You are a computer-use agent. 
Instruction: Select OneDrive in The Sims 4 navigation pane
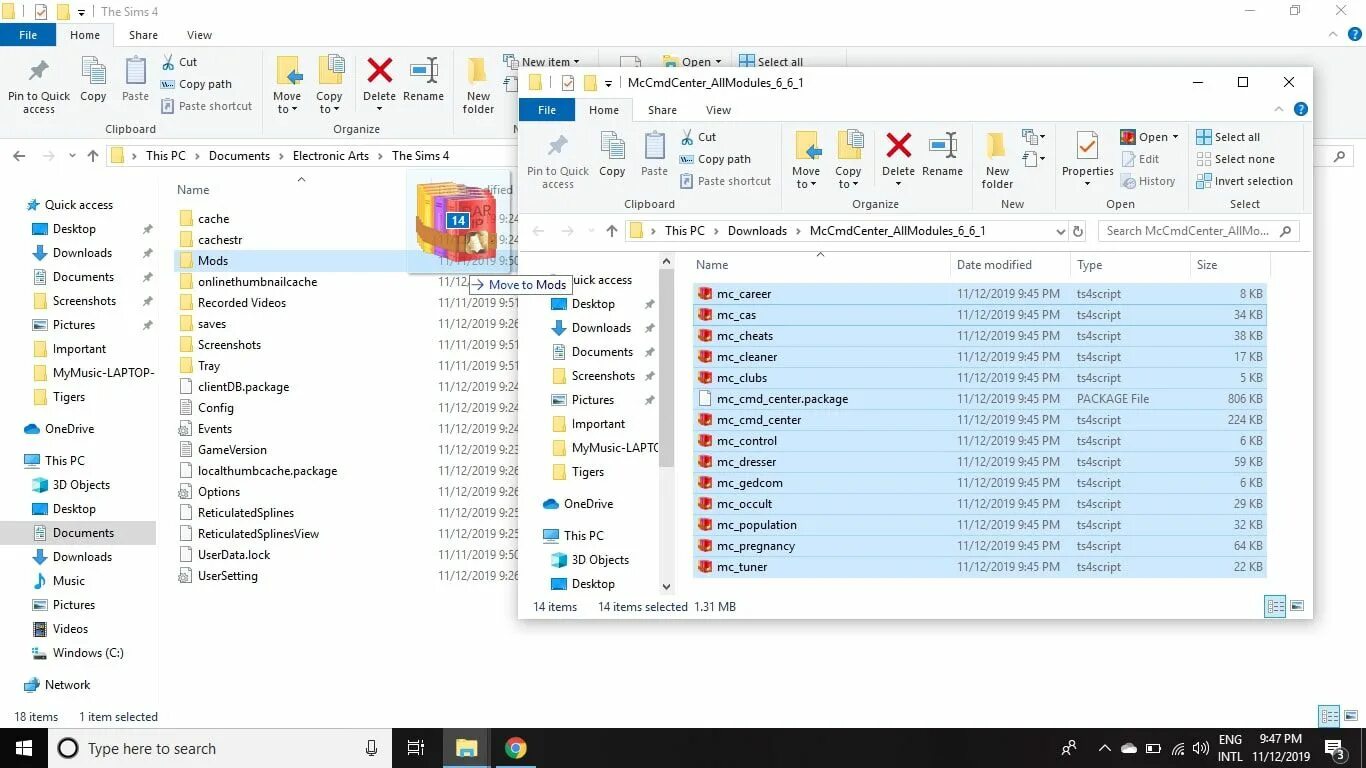click(x=69, y=429)
